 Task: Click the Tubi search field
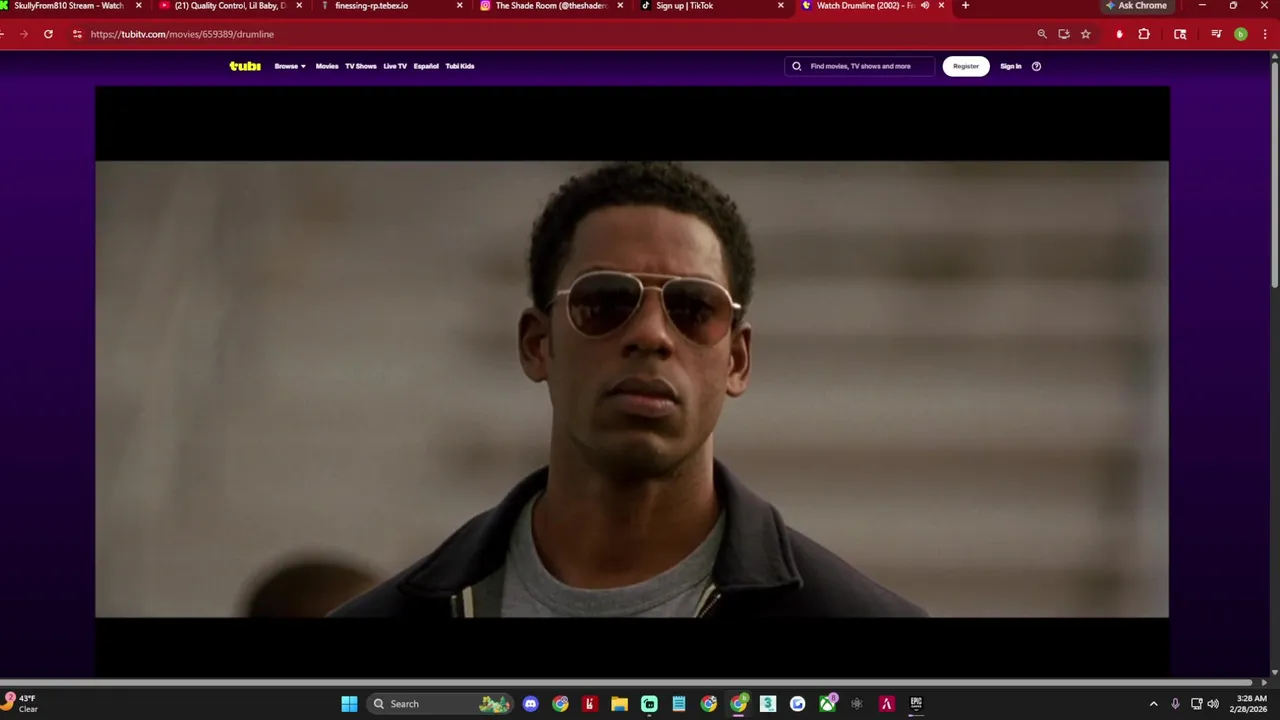860,66
